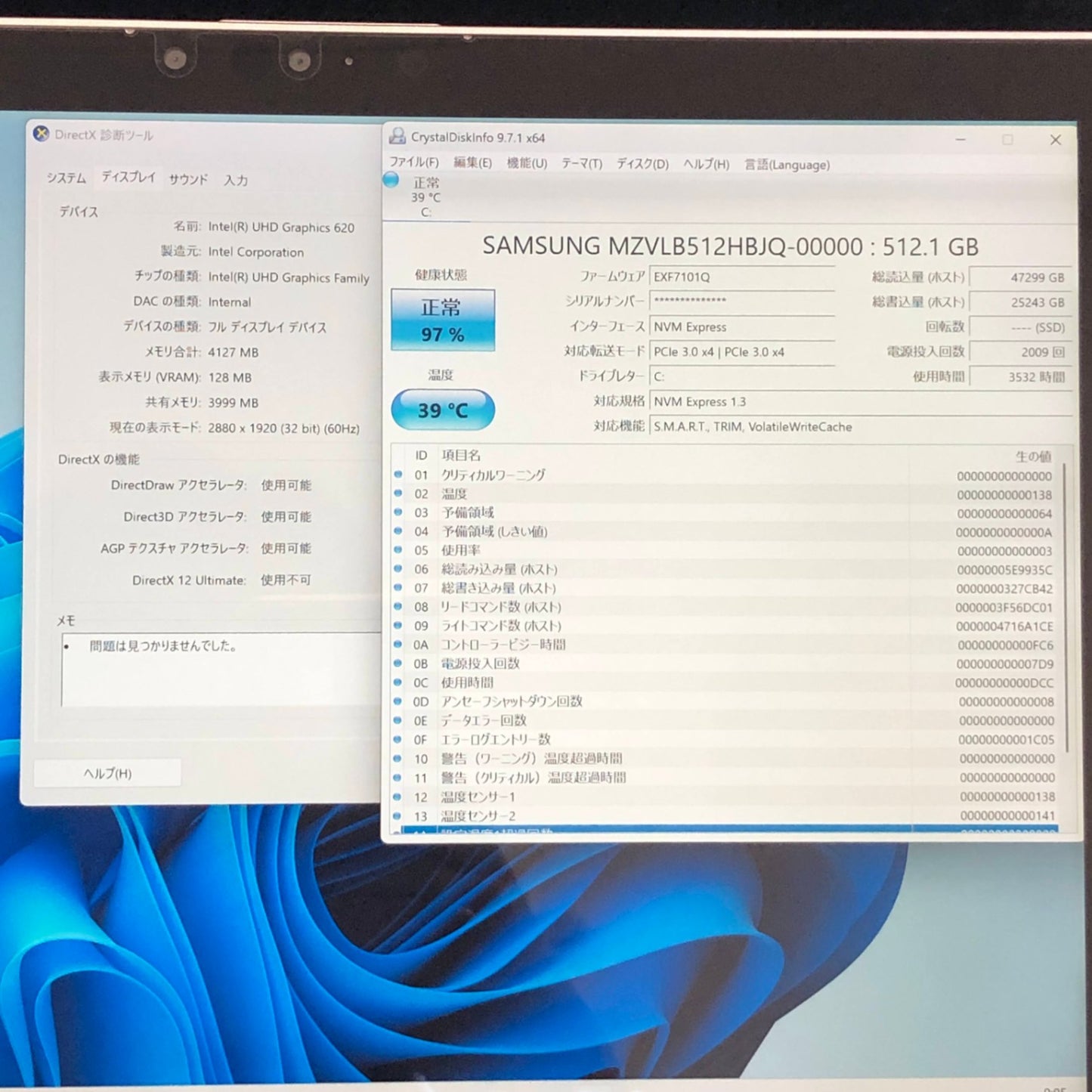1092x1092 pixels.
Task: Click the status dot for row 13 温度センサー2
Action: tap(398, 816)
